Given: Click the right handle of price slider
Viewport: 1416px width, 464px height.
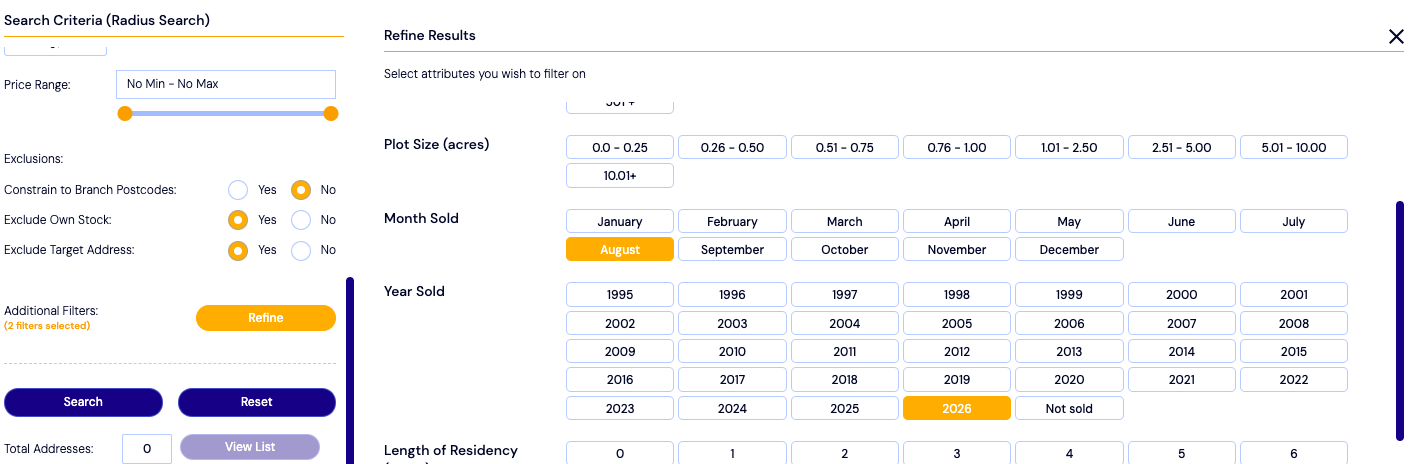Looking at the screenshot, I should [x=331, y=113].
